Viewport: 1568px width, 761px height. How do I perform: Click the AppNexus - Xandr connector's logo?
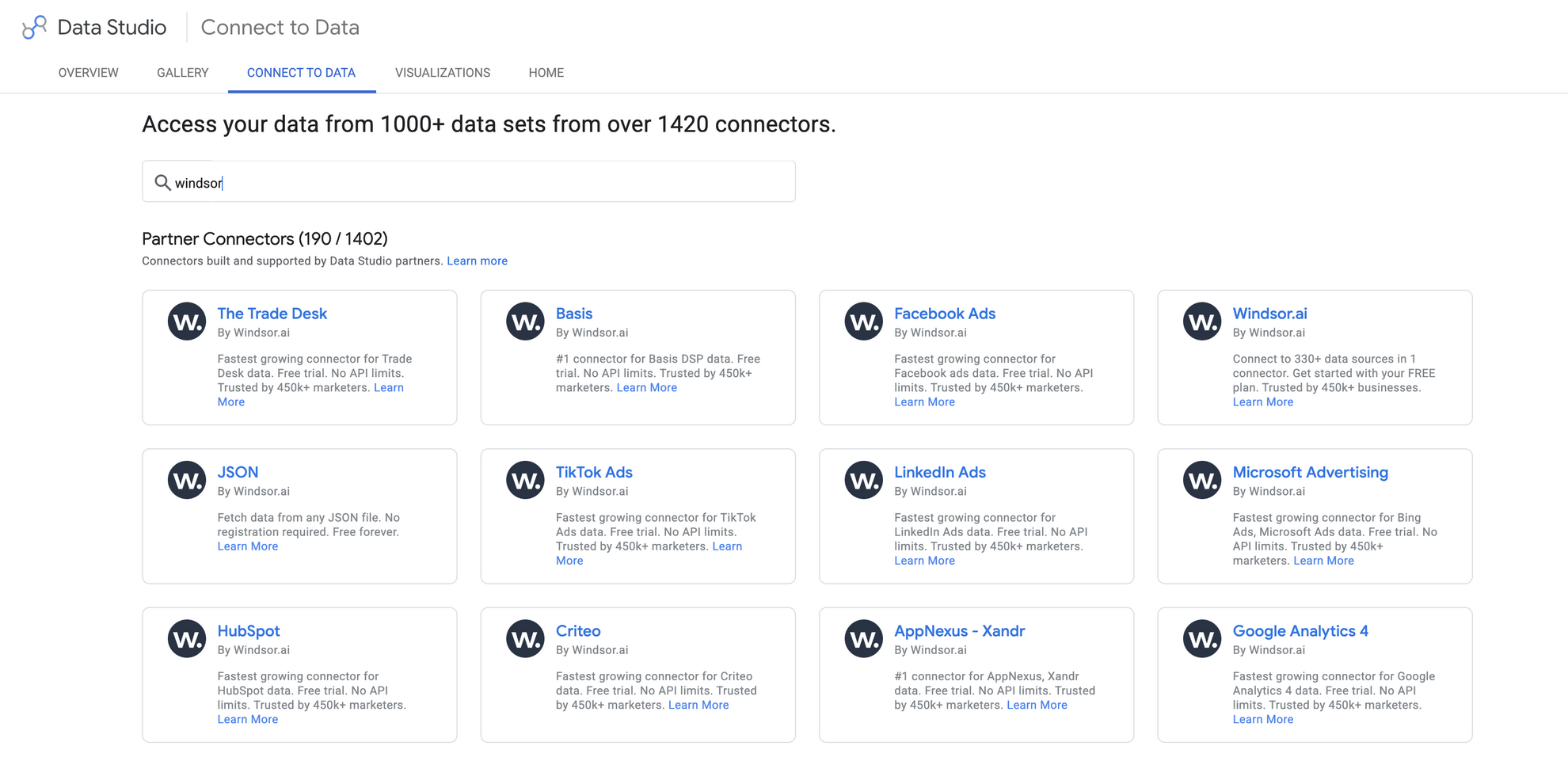864,639
